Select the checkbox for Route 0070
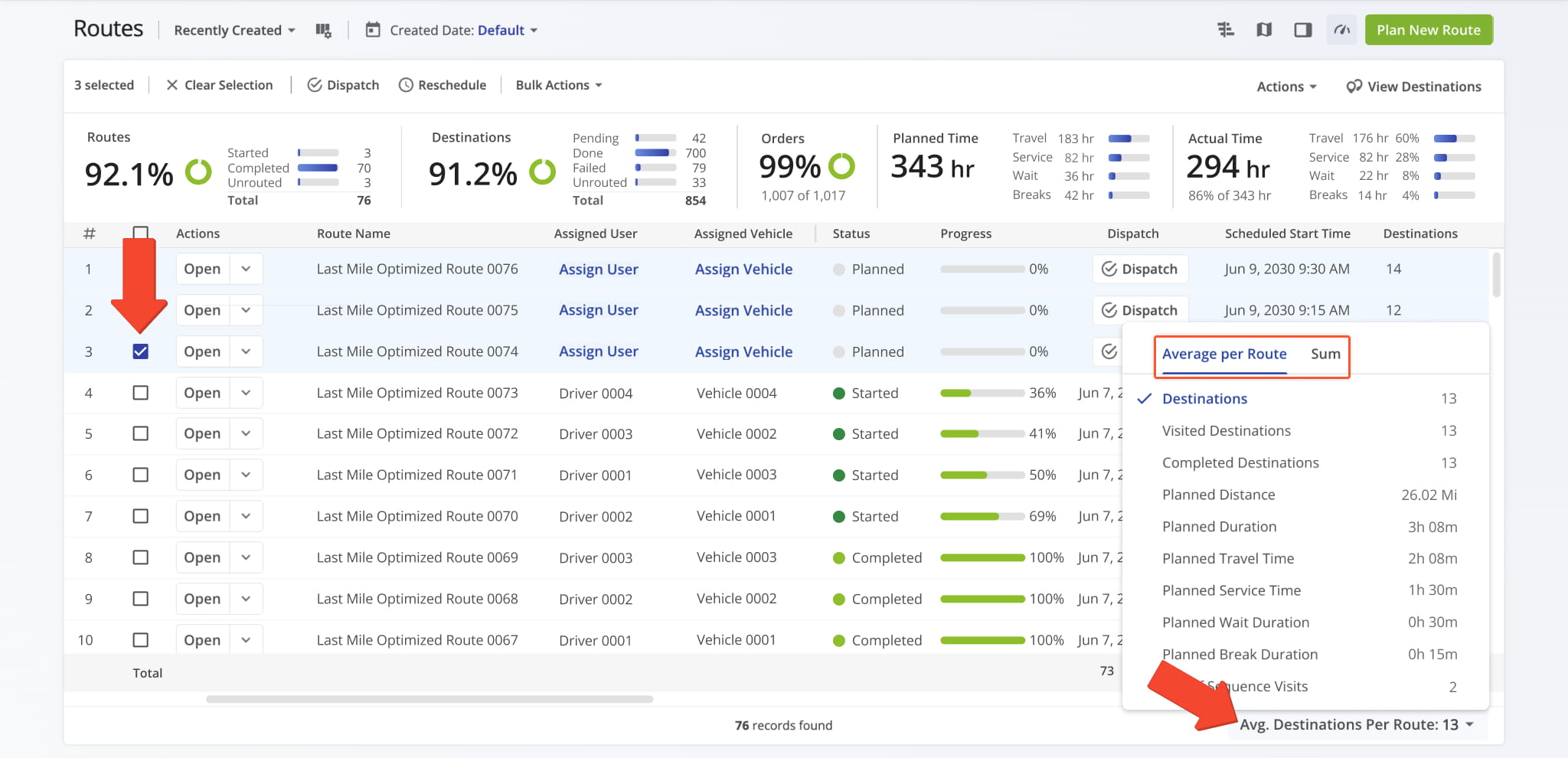Viewport: 1568px width, 758px height. pyautogui.click(x=140, y=516)
